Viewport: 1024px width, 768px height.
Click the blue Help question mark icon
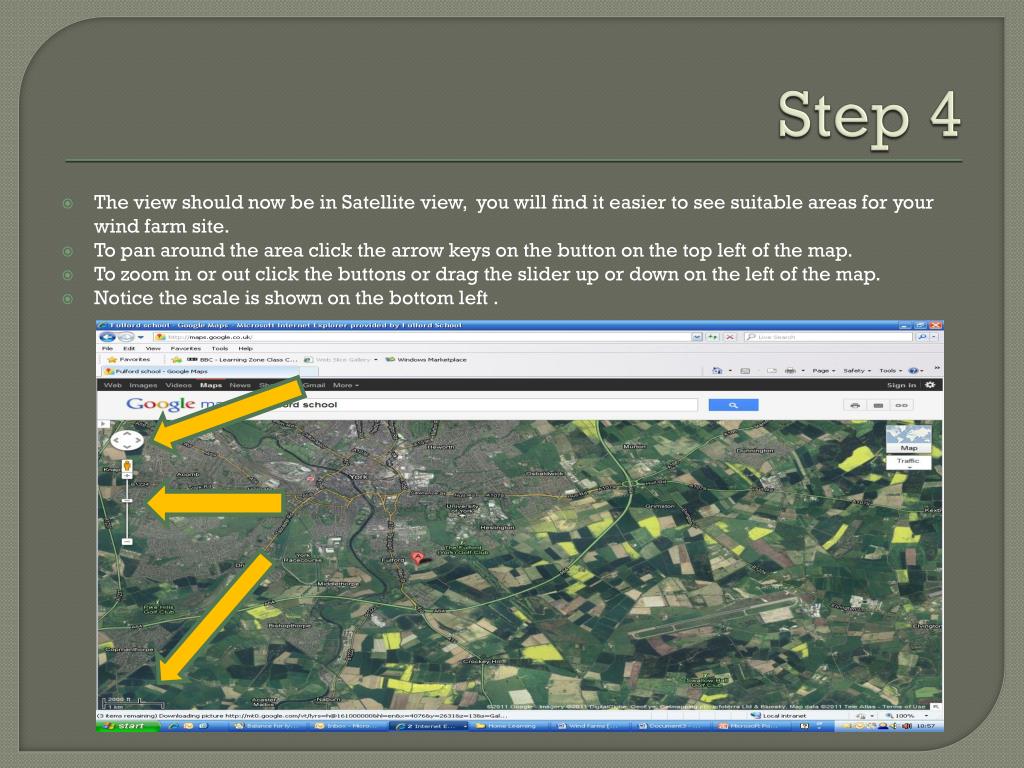pos(914,370)
